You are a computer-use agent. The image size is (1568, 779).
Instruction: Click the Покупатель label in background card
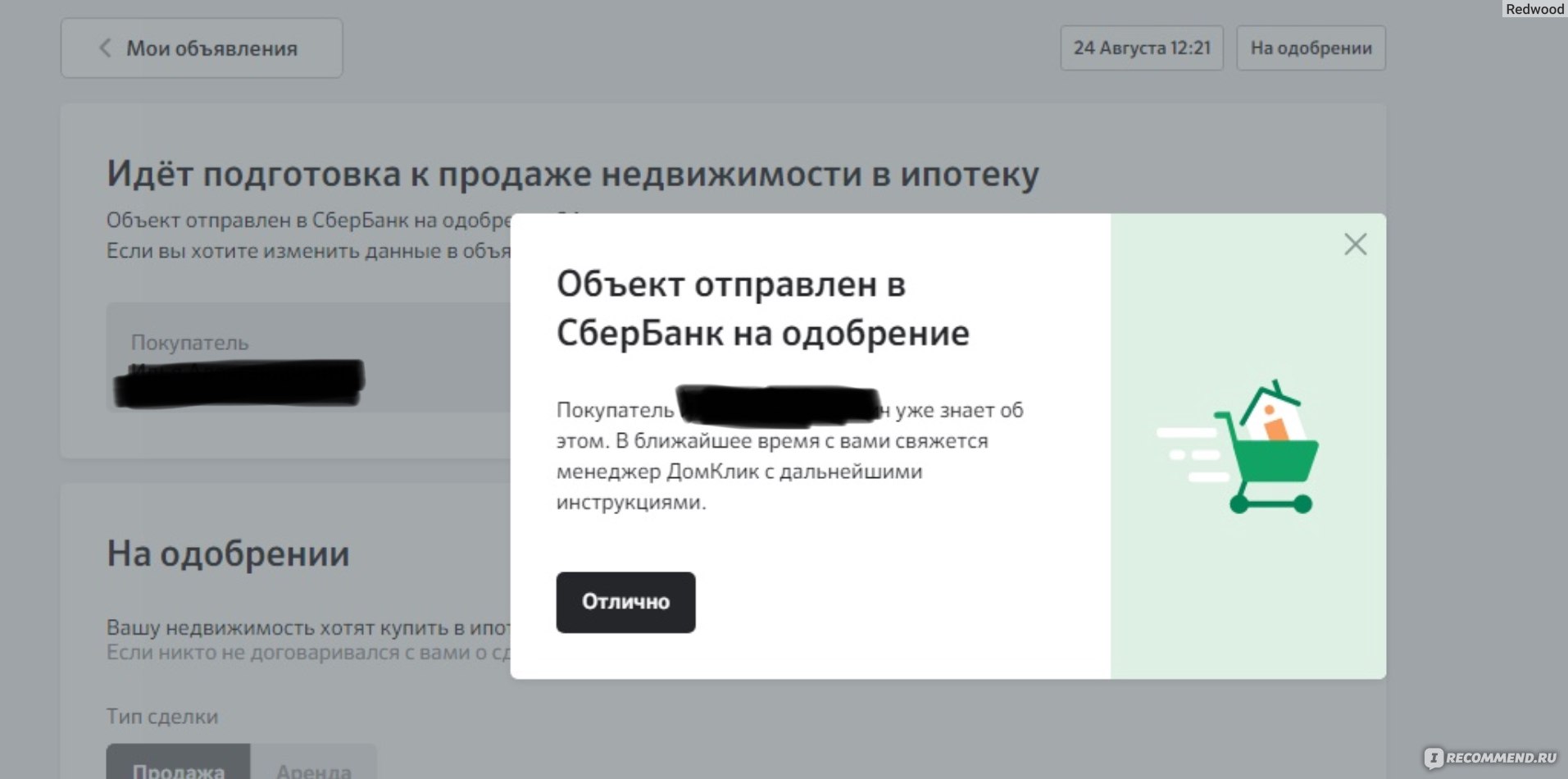tap(189, 343)
